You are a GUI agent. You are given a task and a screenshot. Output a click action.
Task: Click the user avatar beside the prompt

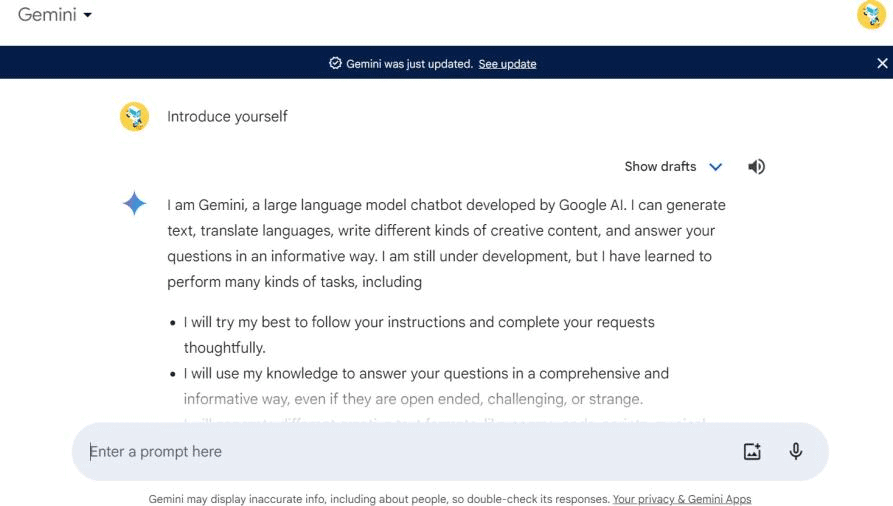pos(134,117)
